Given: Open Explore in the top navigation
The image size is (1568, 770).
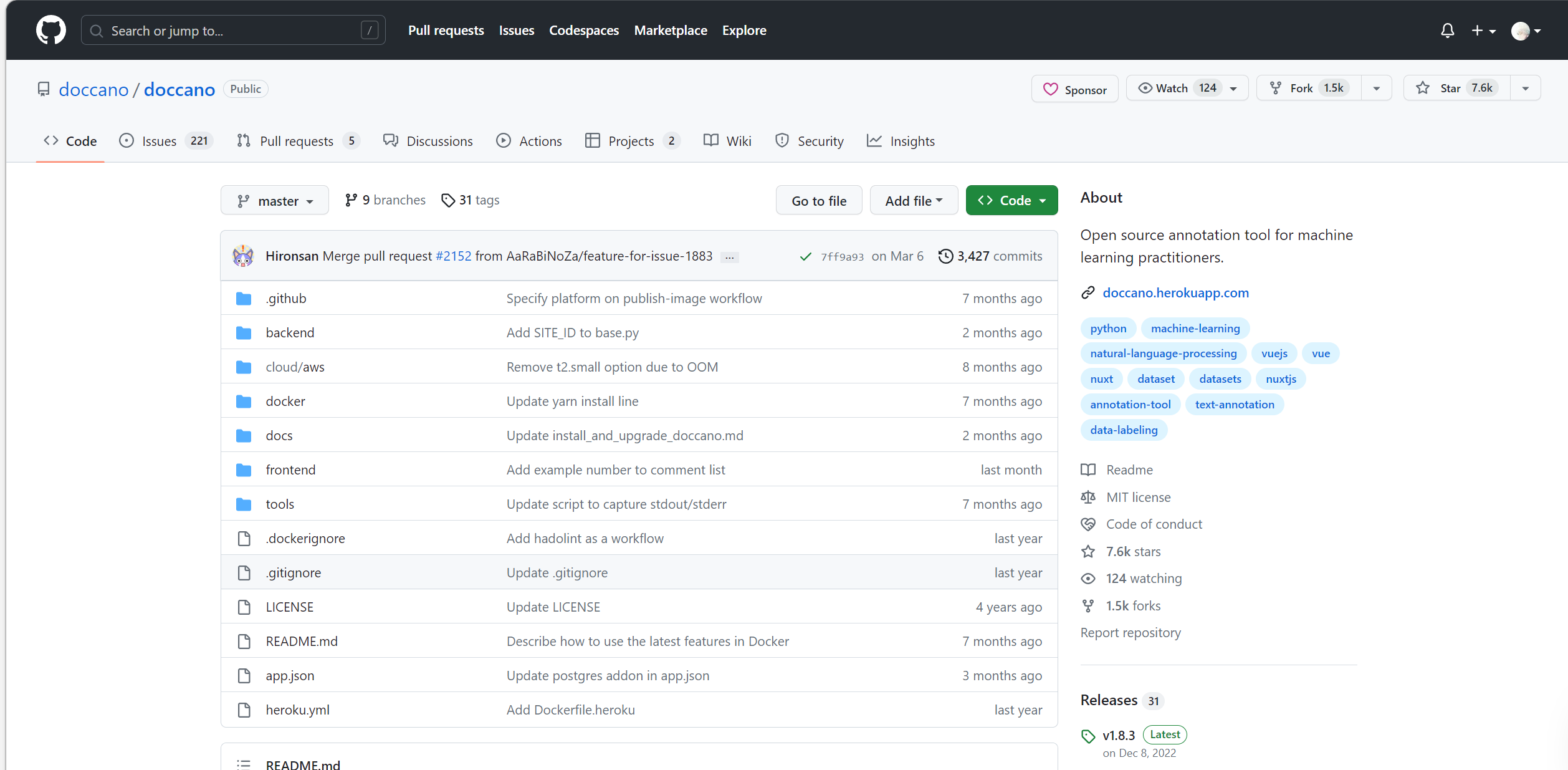Looking at the screenshot, I should (744, 31).
